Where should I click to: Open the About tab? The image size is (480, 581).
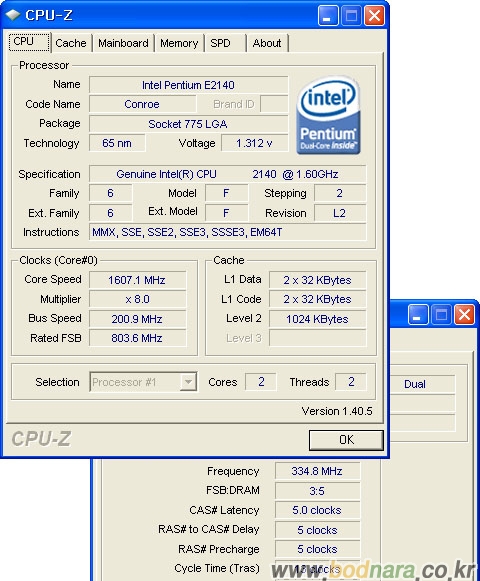pos(267,43)
